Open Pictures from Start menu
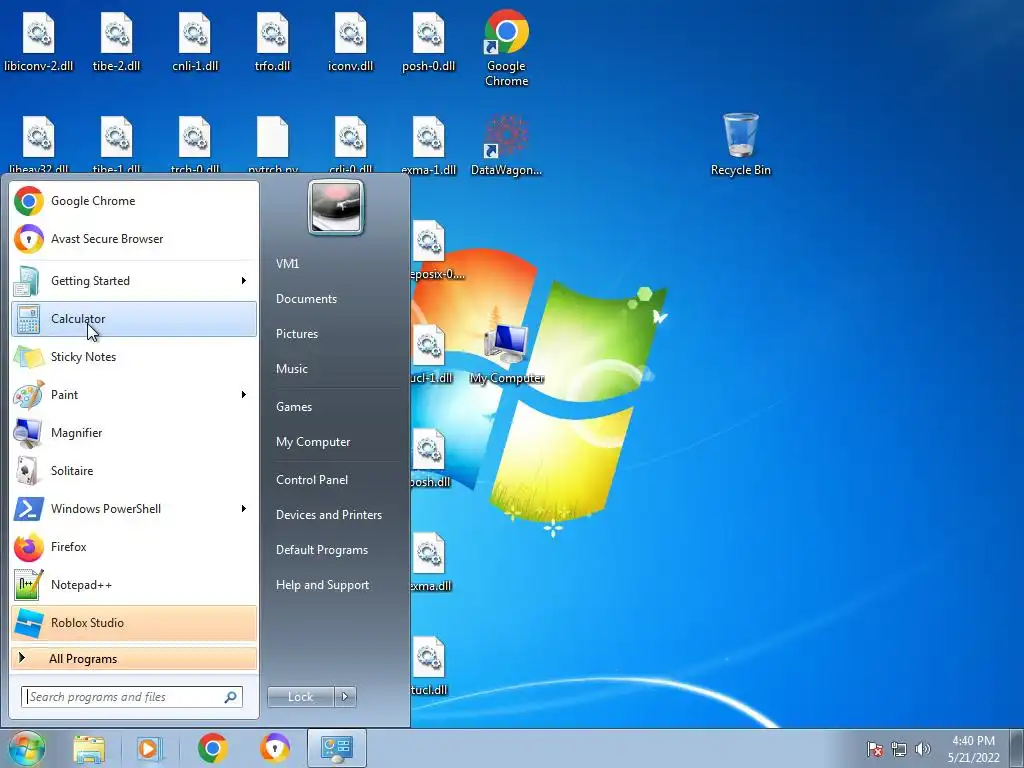Screen dimensions: 1024x768 click(x=296, y=334)
